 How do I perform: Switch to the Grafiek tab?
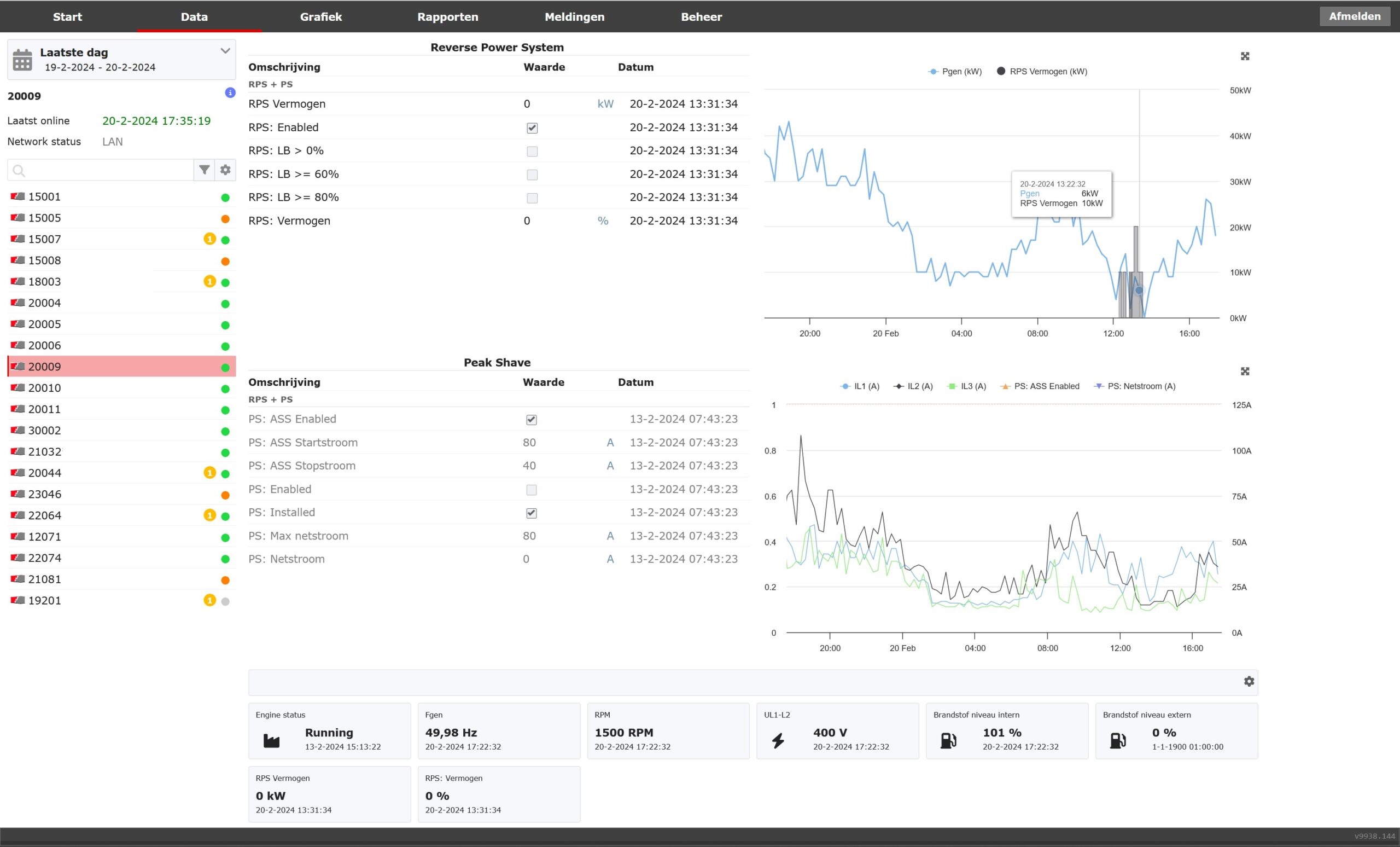click(320, 16)
